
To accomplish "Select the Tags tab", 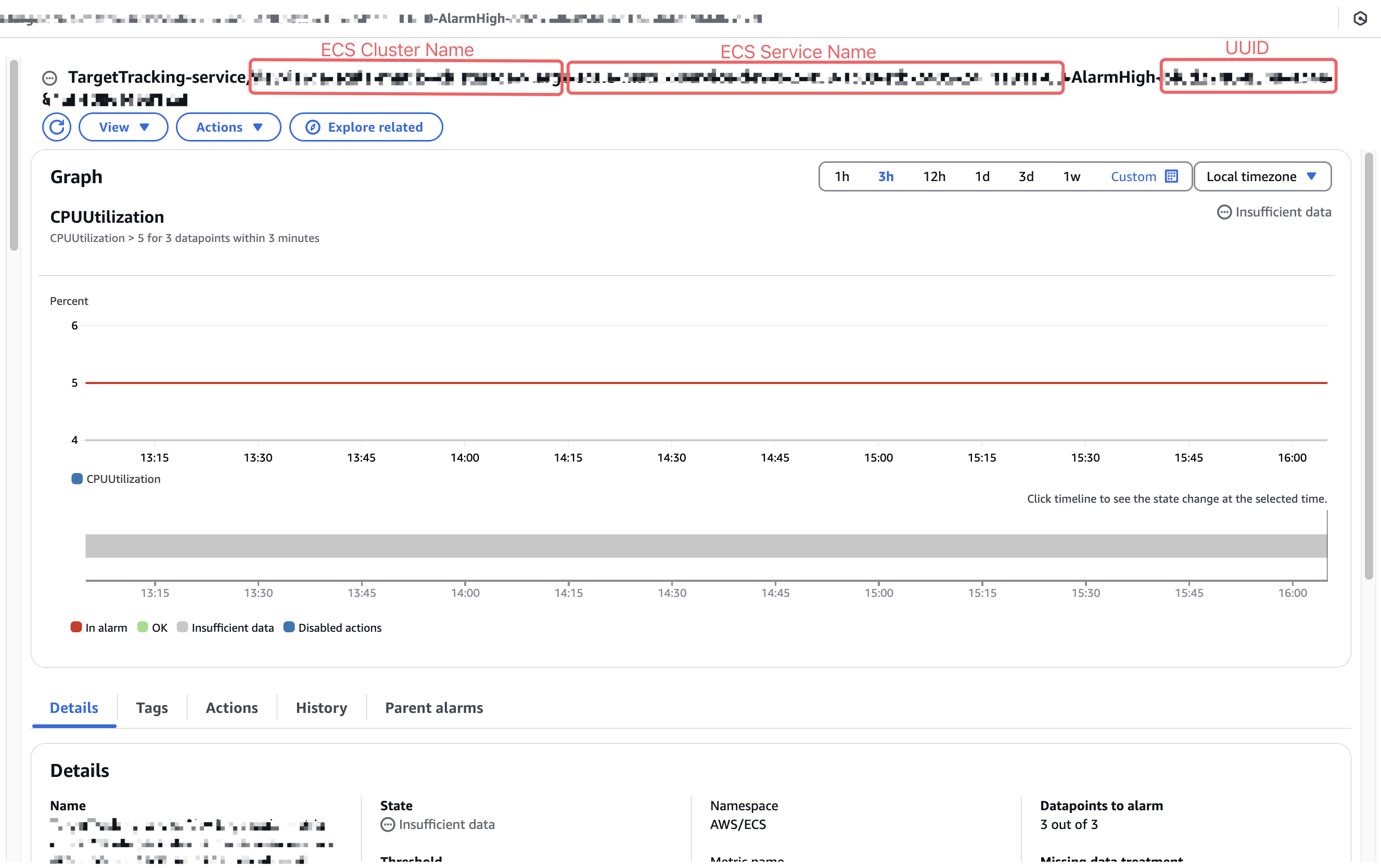I will click(x=151, y=707).
